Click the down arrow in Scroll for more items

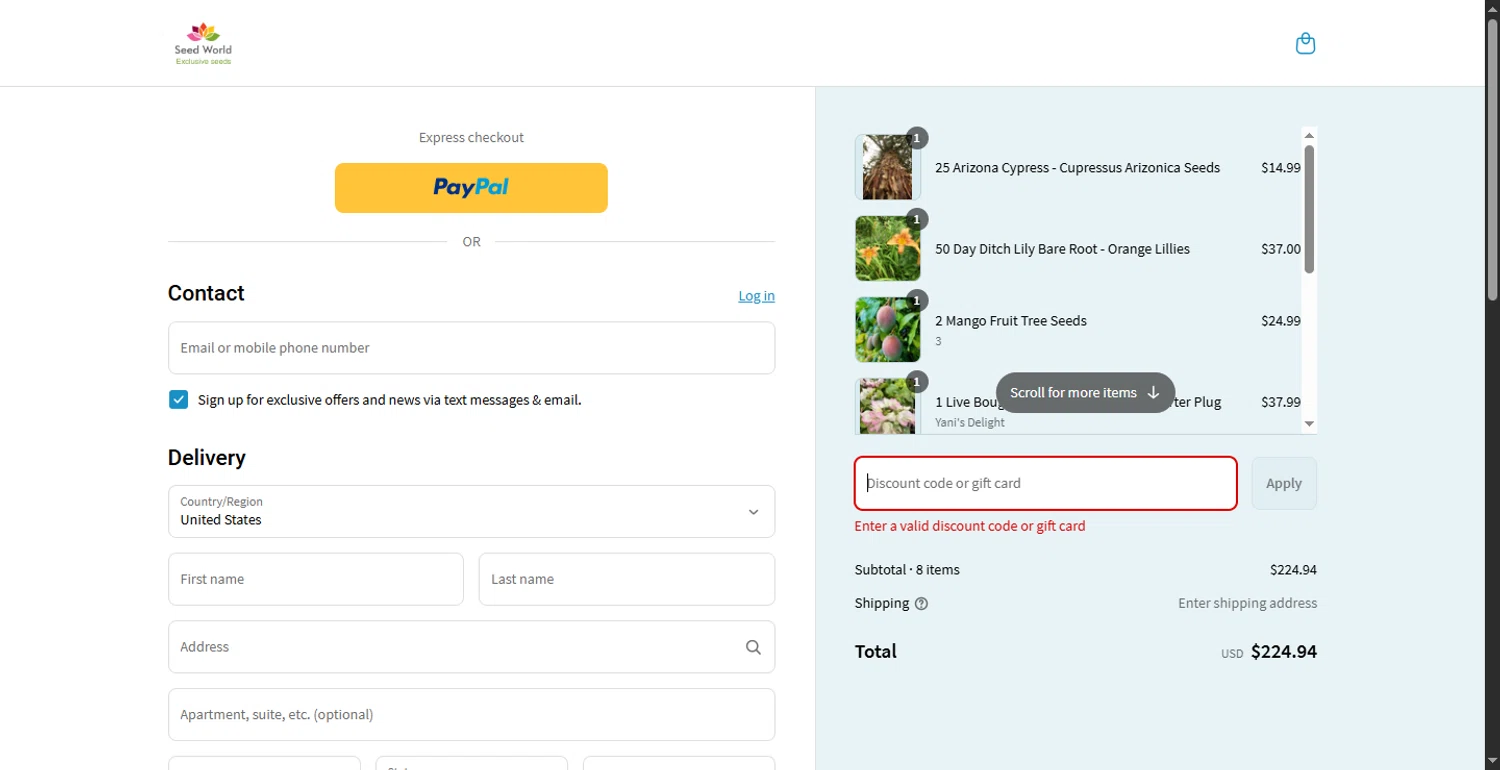pos(1153,393)
